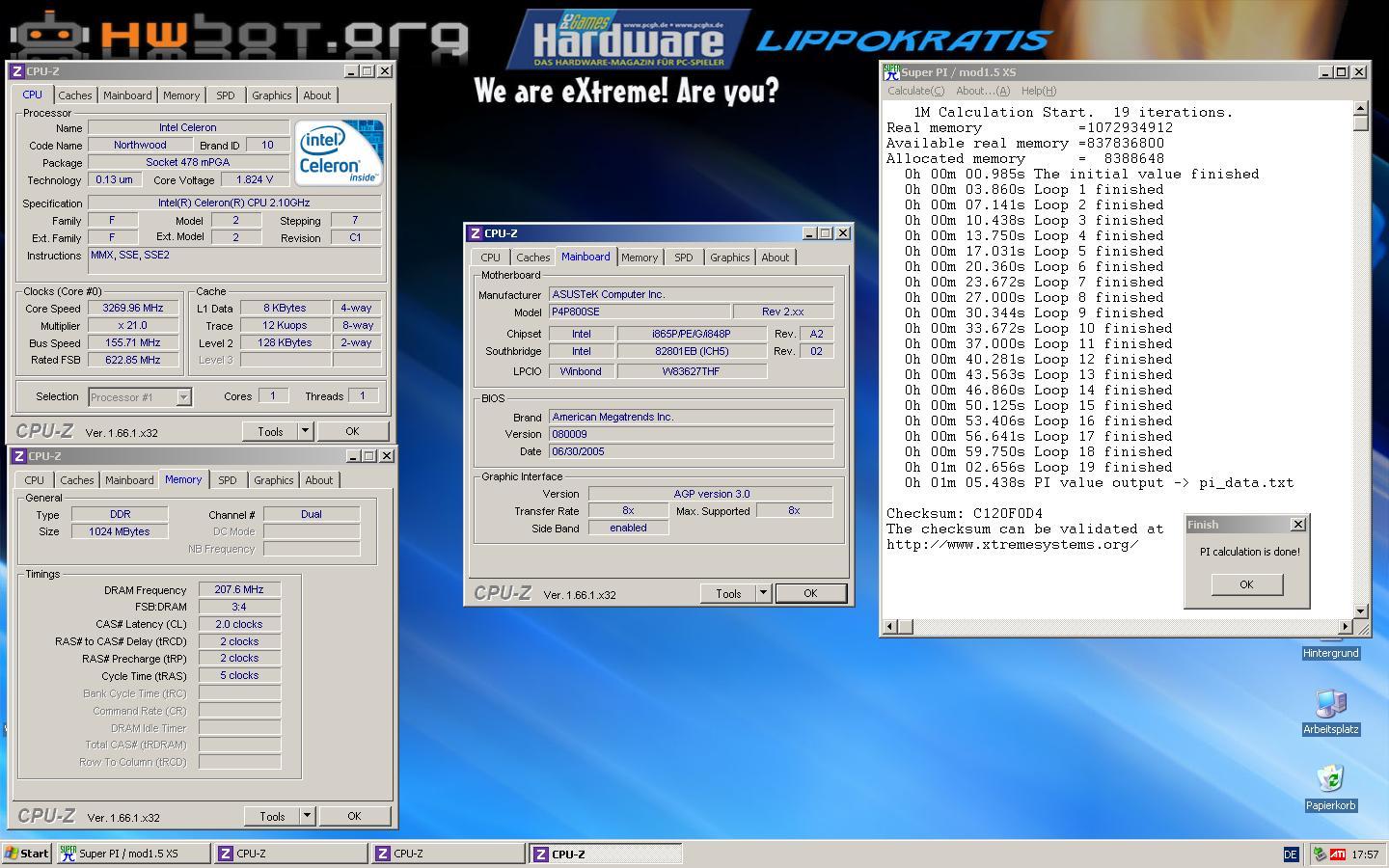Screen dimensions: 1389x868
Task: Select SPD tab in the middle CPU-Z window
Action: [684, 258]
